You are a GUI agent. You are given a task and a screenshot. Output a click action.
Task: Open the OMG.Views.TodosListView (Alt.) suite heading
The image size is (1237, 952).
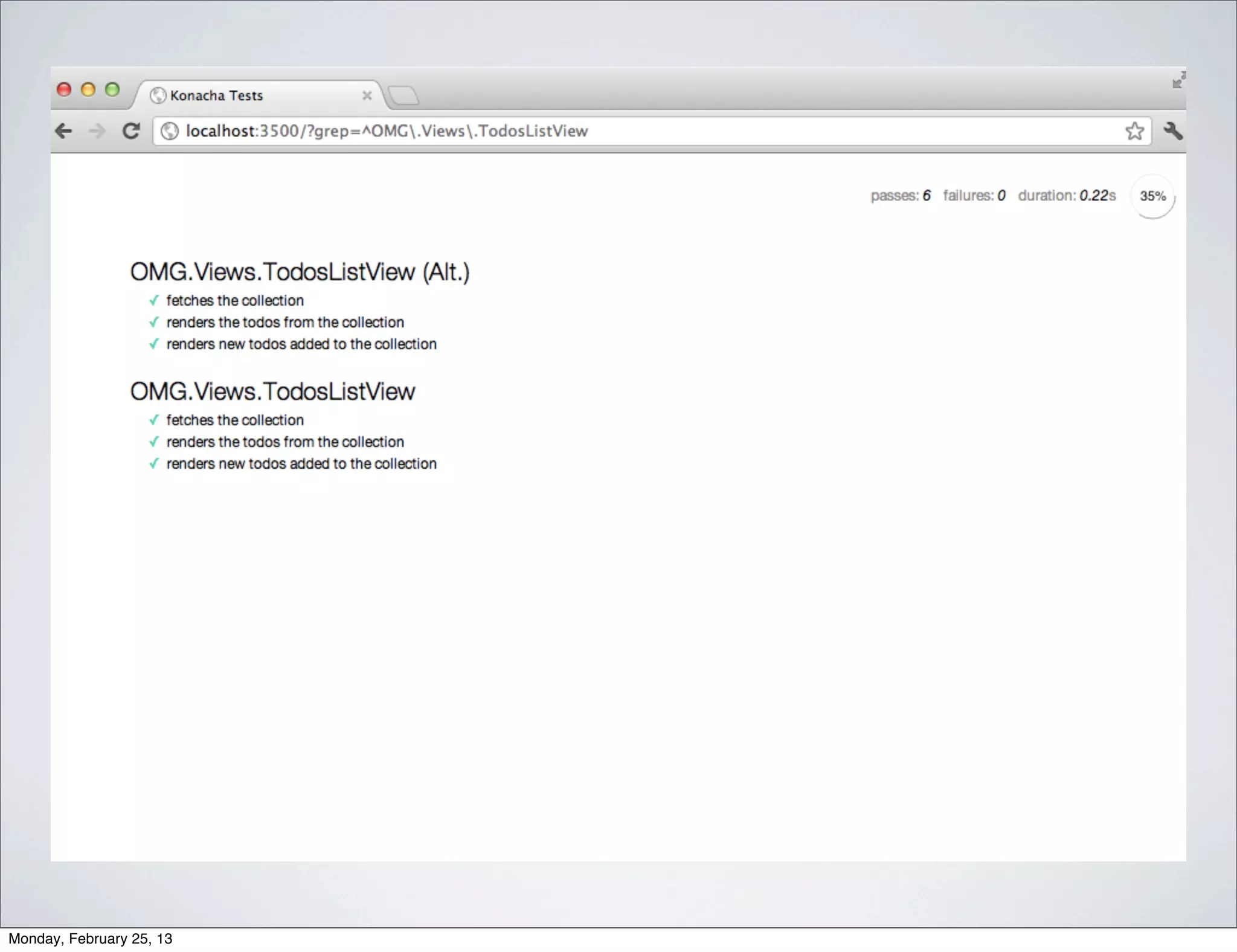[x=300, y=272]
